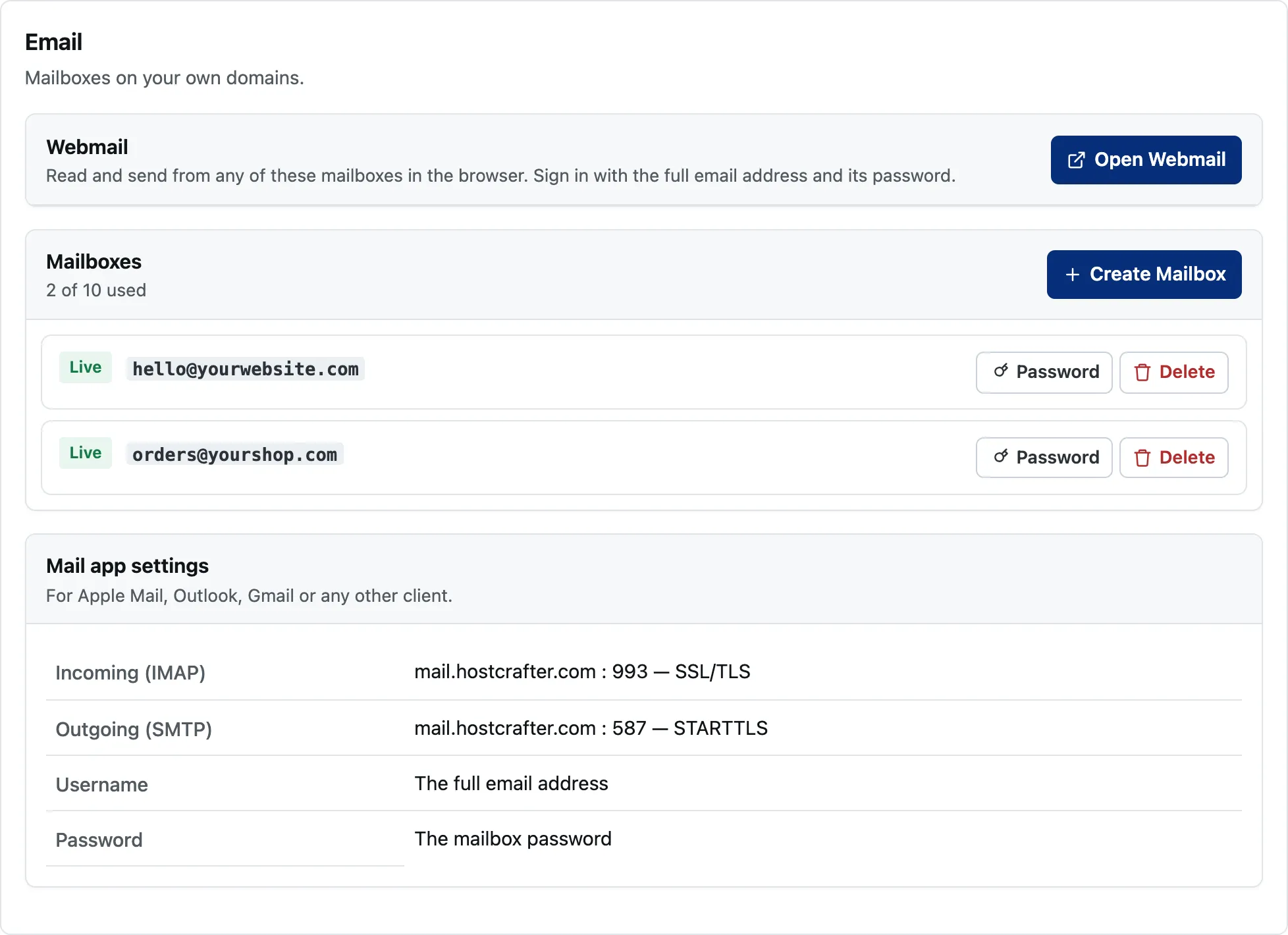
Task: Delete the orders@yourshop.com mailbox
Action: [x=1173, y=458]
